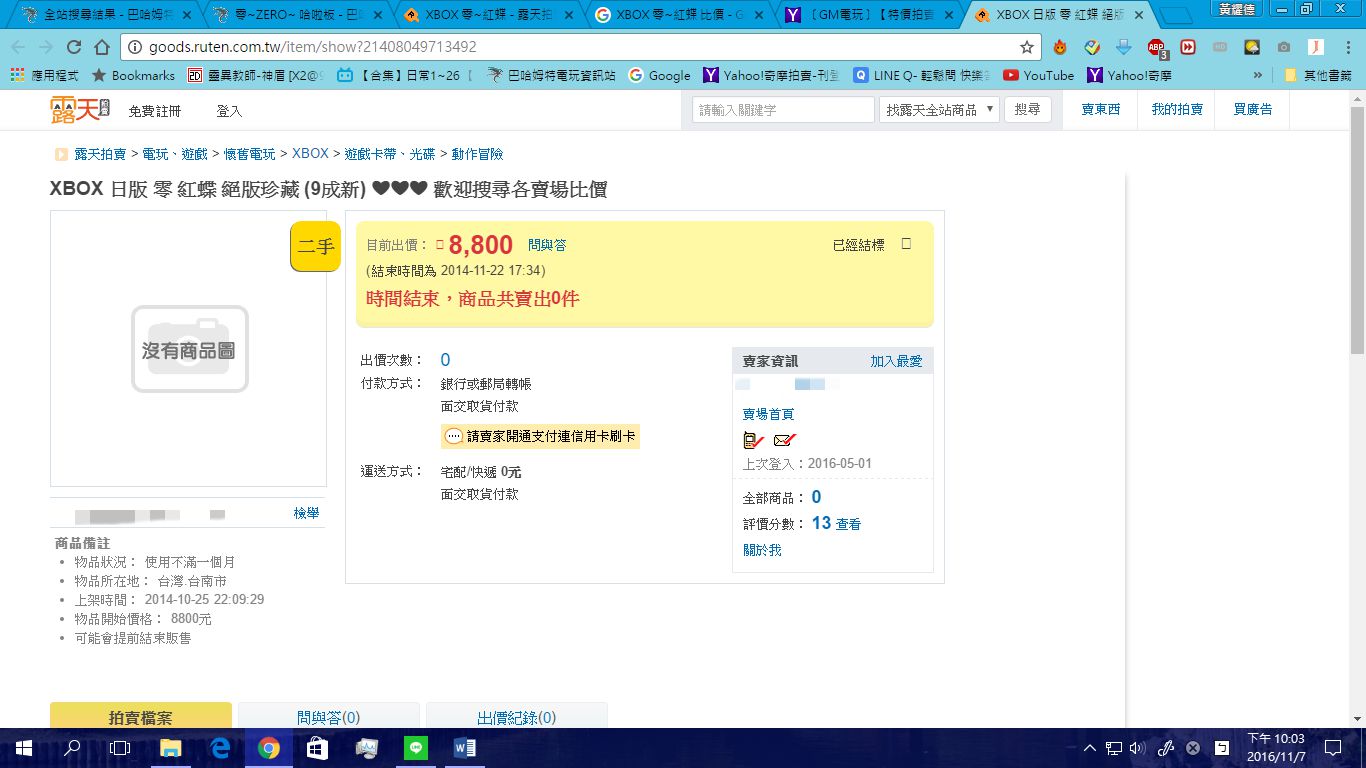The image size is (1366, 768).
Task: Click the greyed HD extension icon
Action: [x=1220, y=47]
